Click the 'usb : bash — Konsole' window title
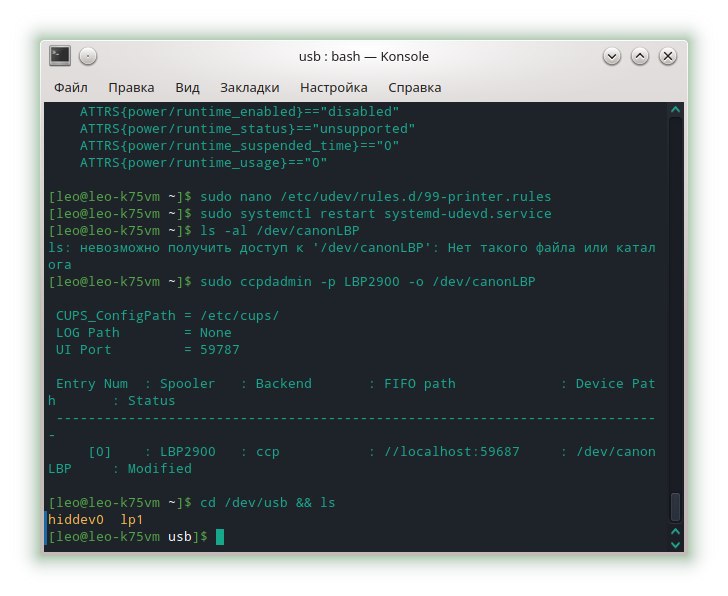Image resolution: width=728 pixels, height=596 pixels. click(x=364, y=57)
